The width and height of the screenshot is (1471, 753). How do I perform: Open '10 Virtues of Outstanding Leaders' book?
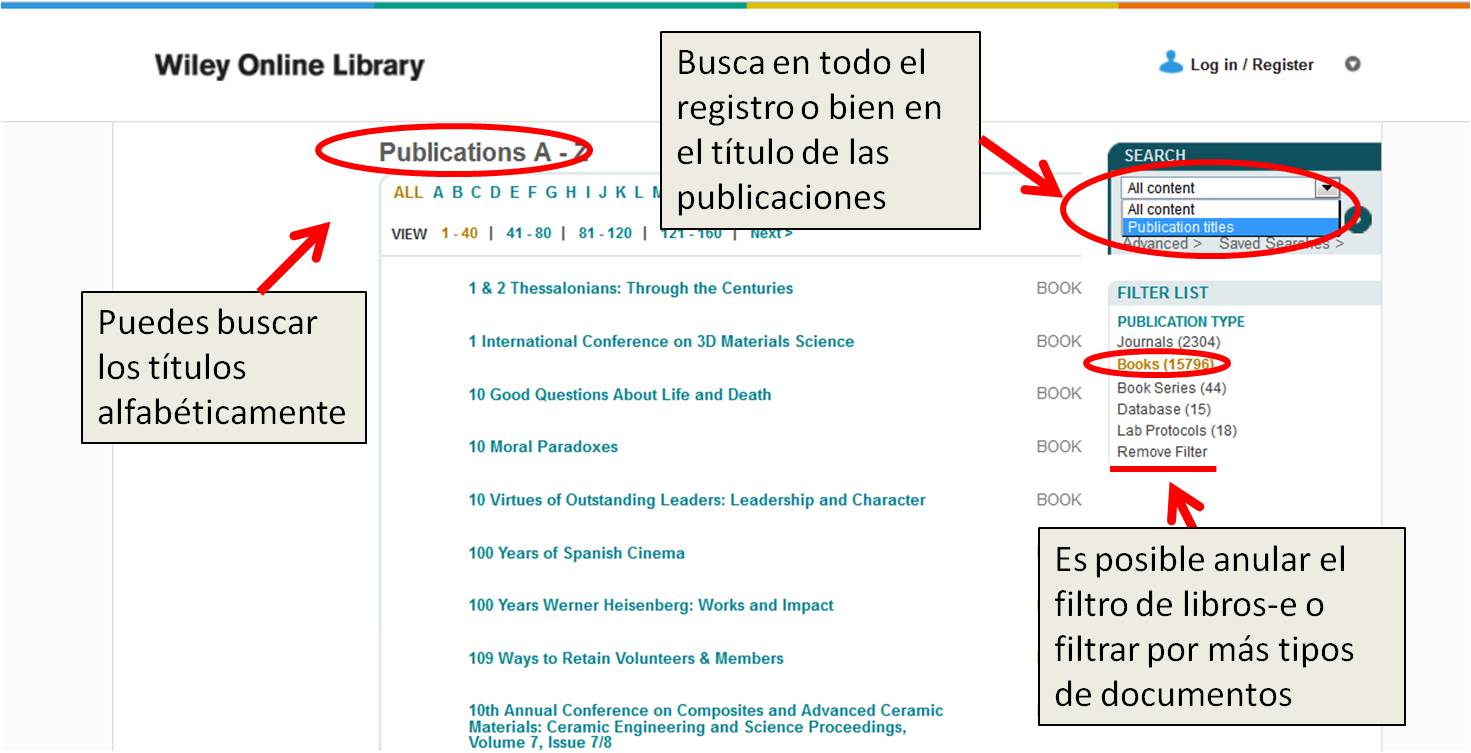click(697, 500)
